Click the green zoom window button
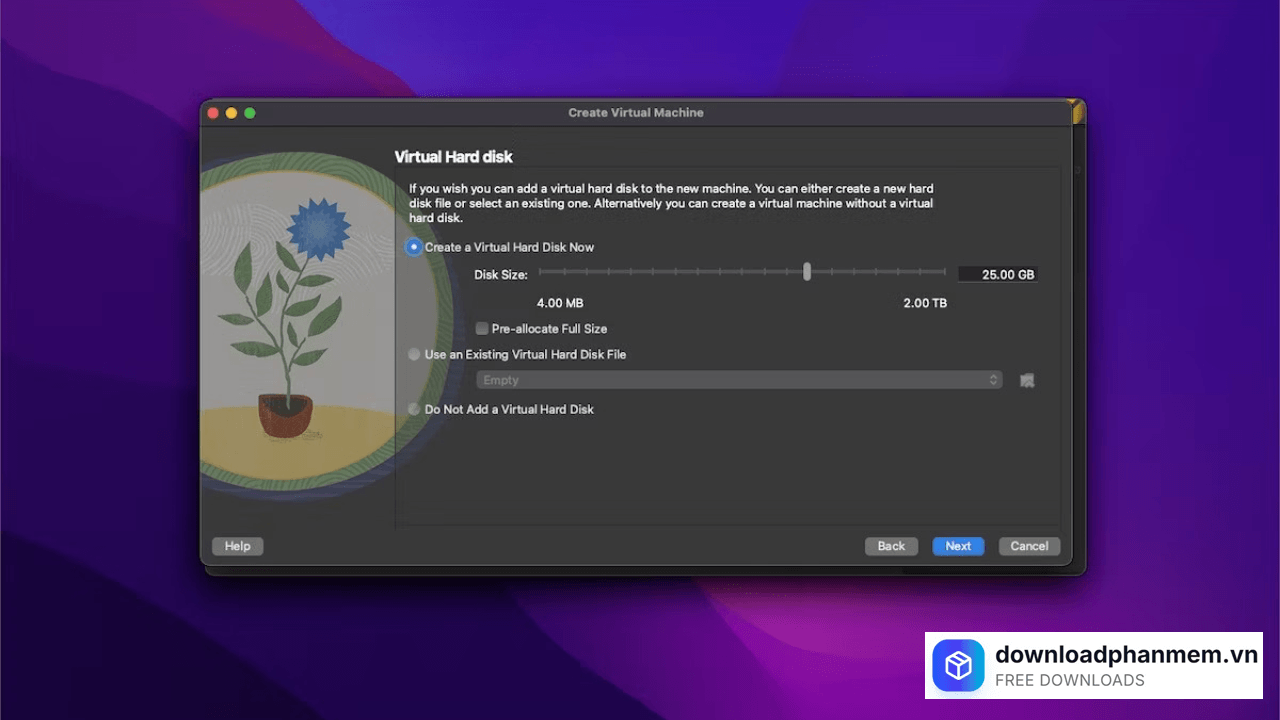This screenshot has height=720, width=1280. [x=248, y=113]
